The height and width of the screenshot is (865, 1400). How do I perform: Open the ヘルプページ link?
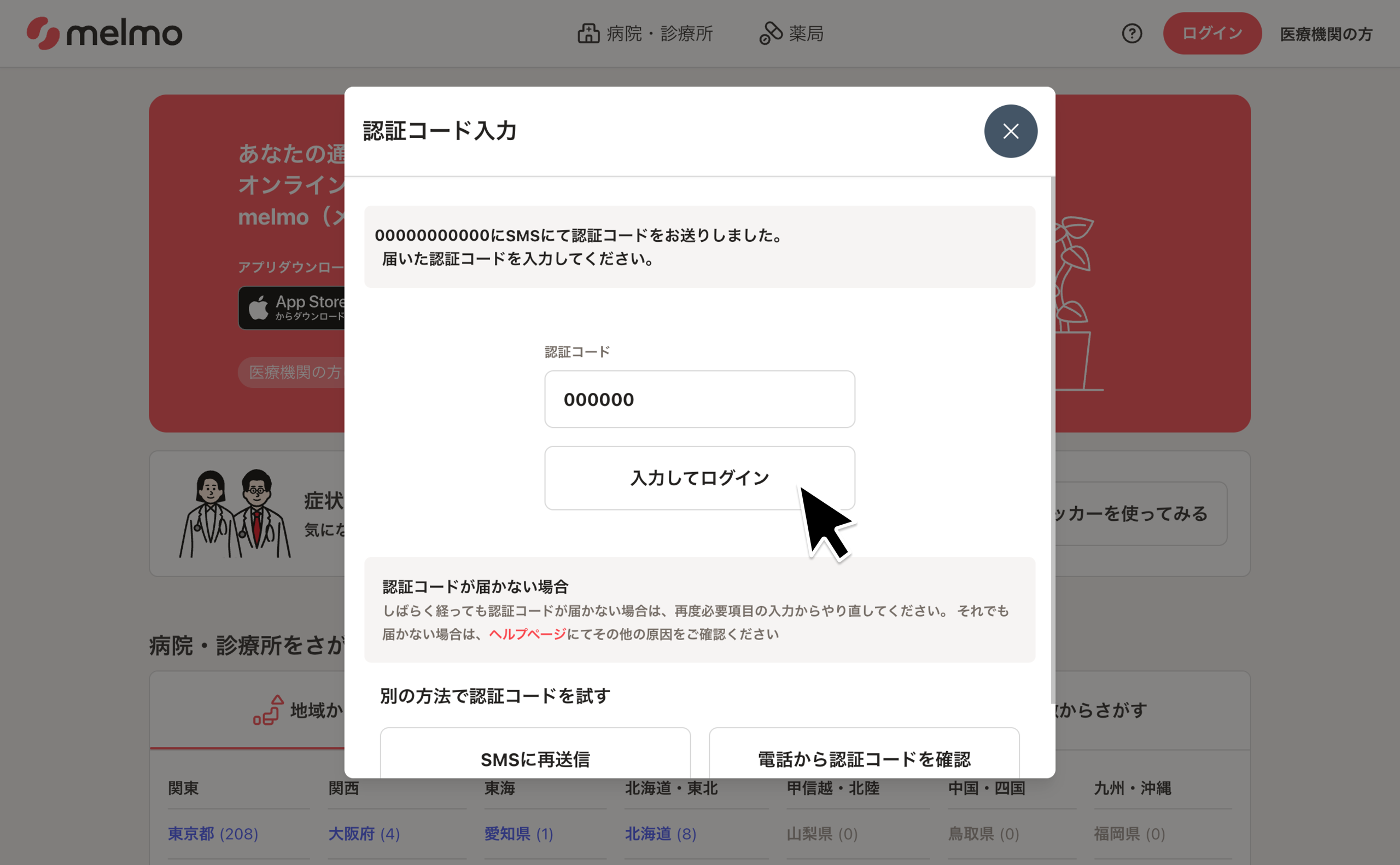pos(527,634)
